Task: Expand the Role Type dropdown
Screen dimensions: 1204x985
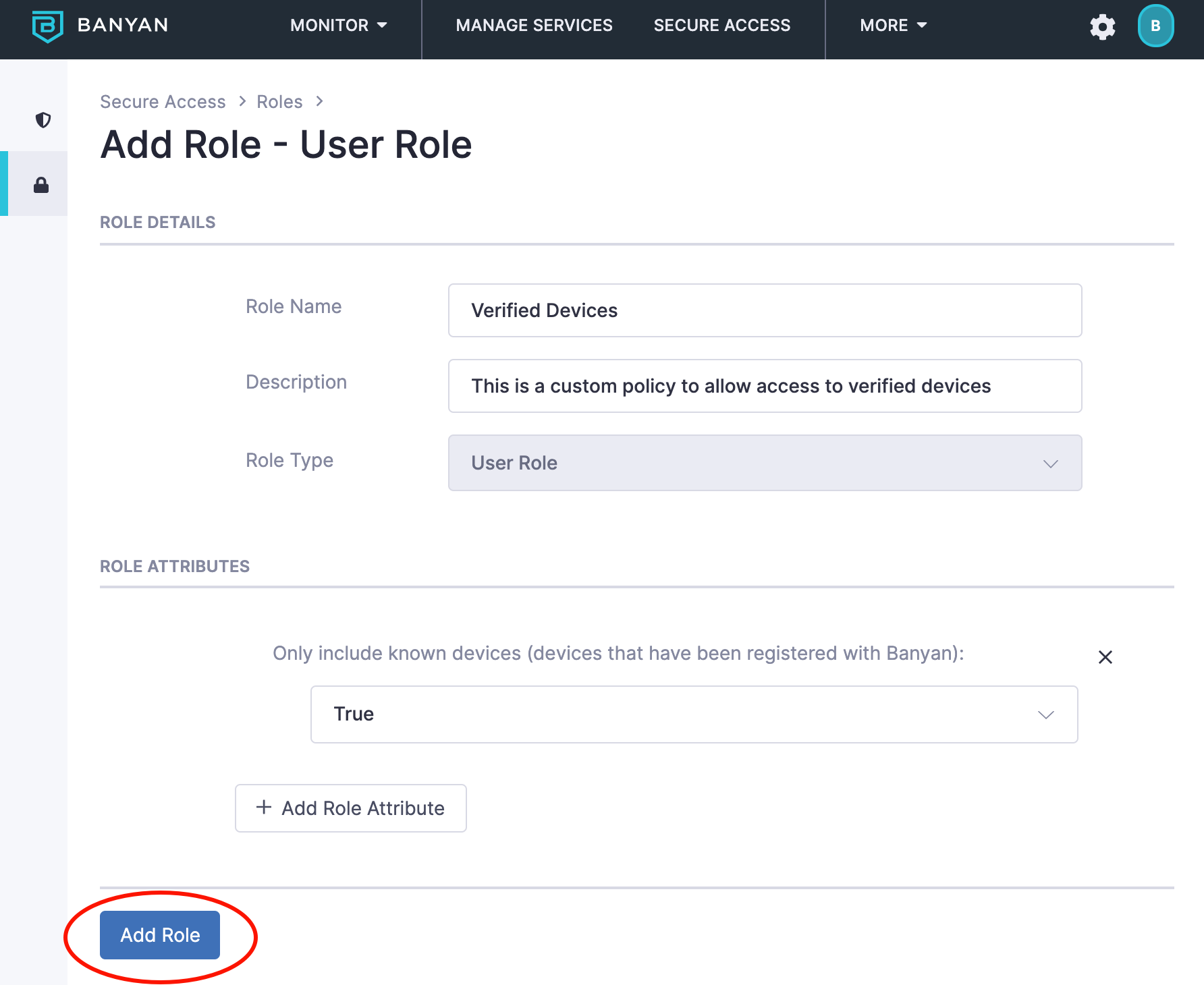Action: point(765,463)
